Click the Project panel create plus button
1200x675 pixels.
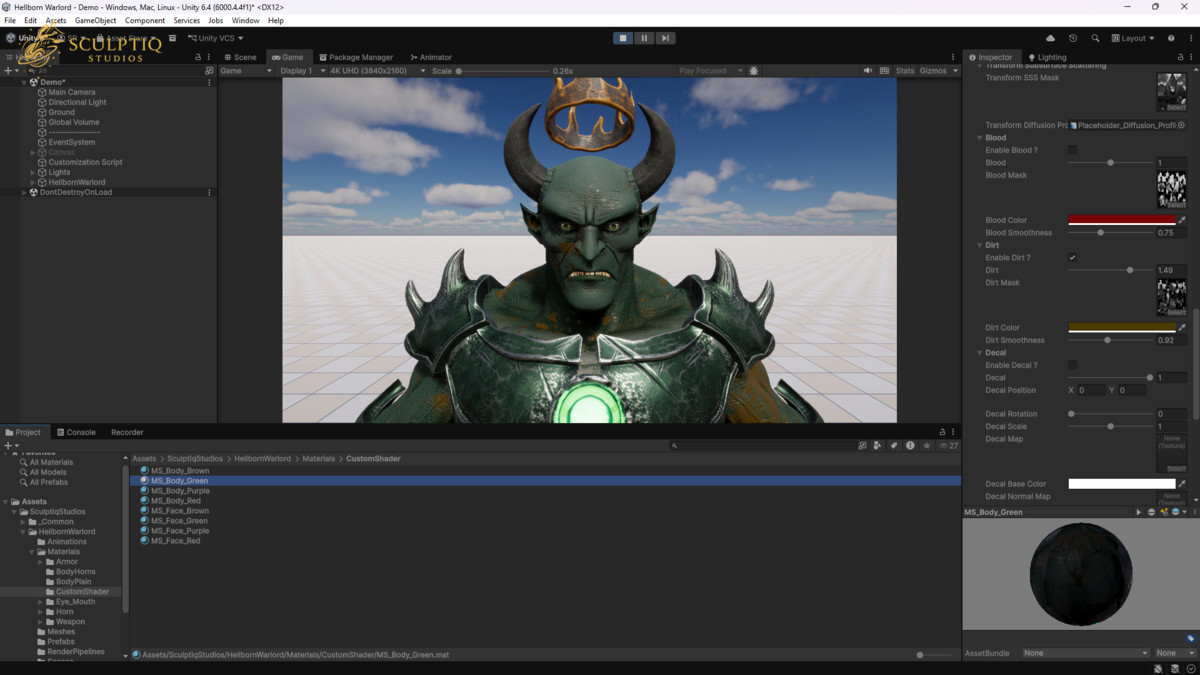tap(8, 445)
